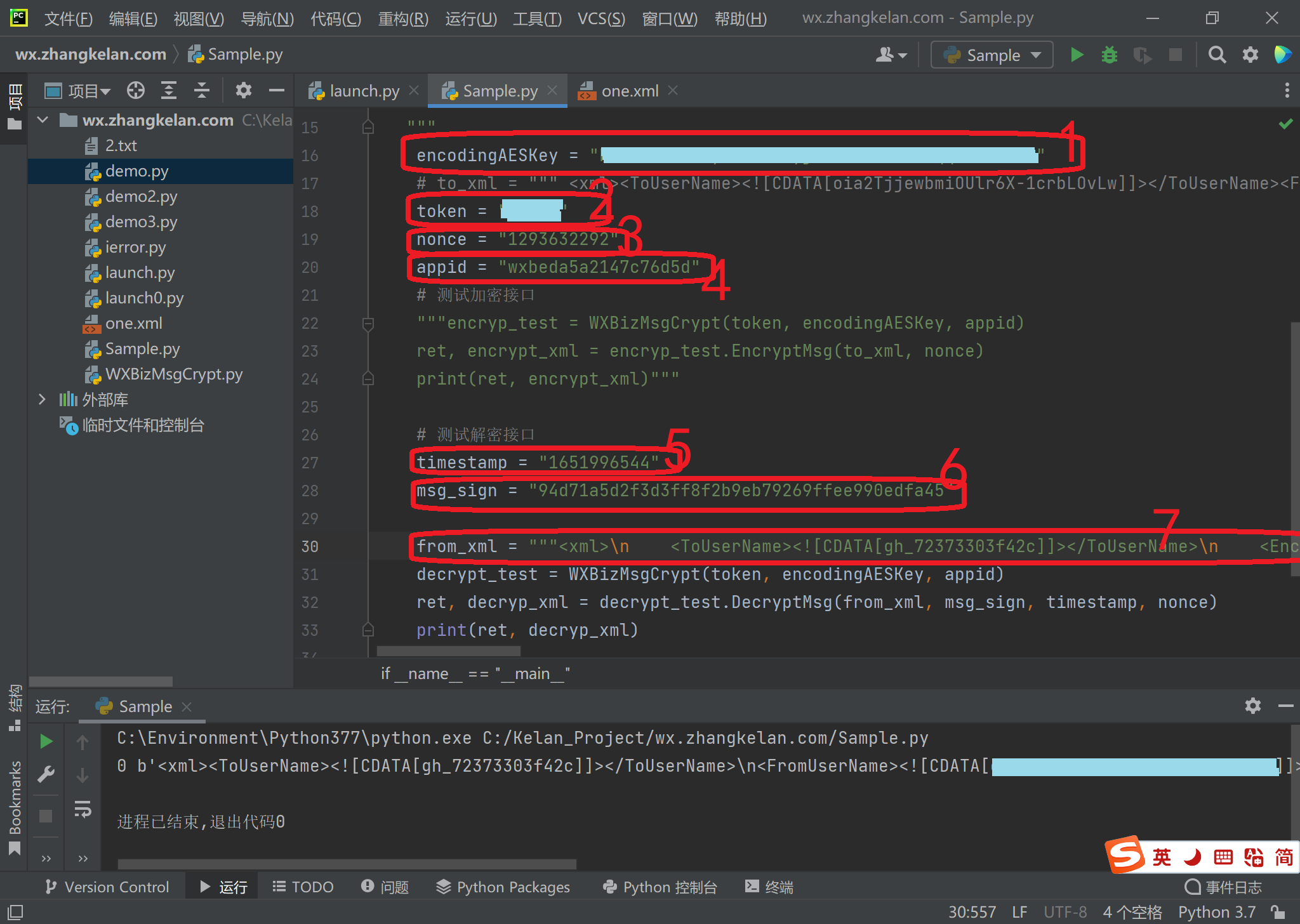Close the one.xml editor tab
Viewport: 1300px width, 924px height.
pyautogui.click(x=673, y=91)
